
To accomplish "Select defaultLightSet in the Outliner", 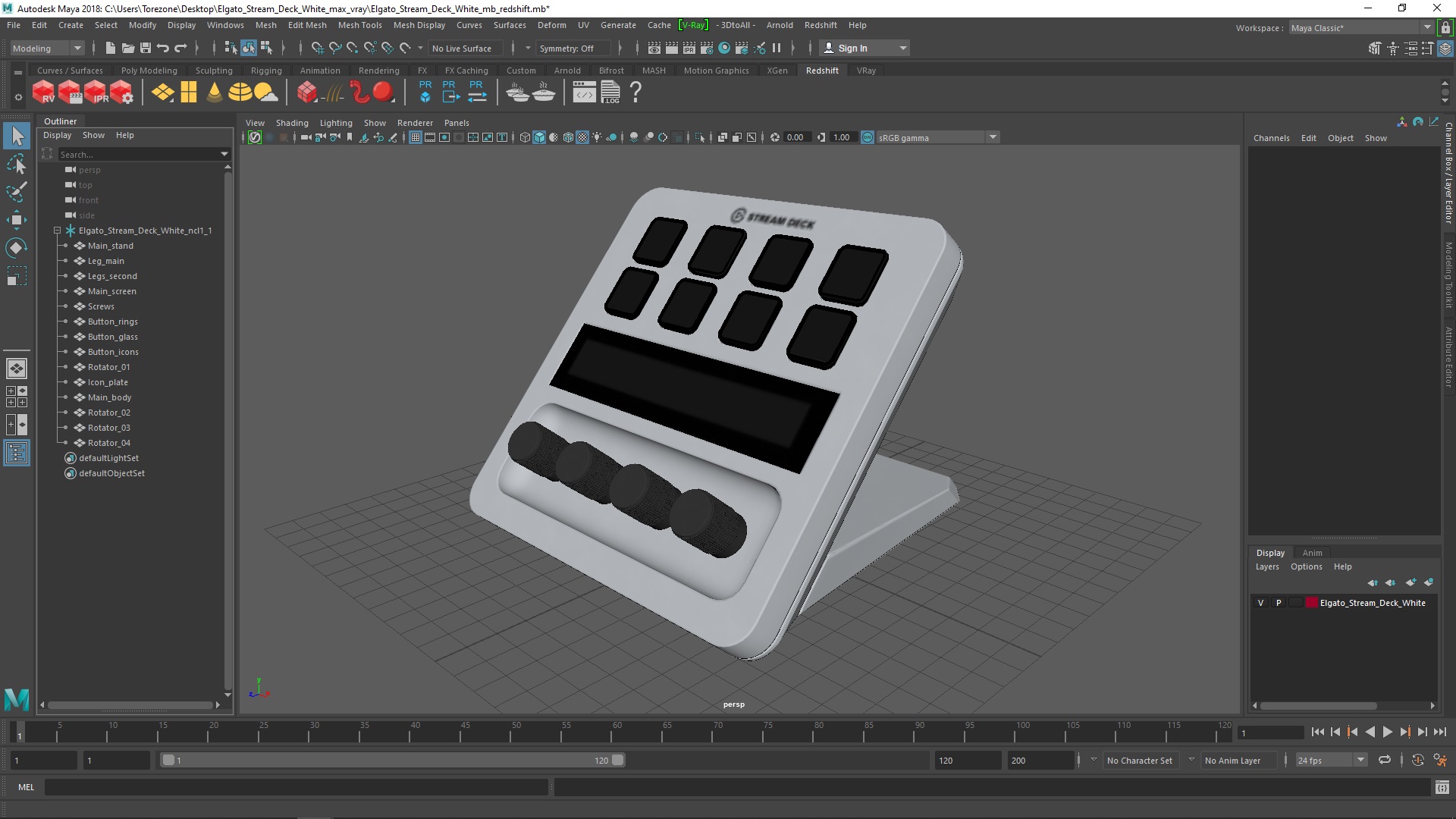I will tap(108, 459).
